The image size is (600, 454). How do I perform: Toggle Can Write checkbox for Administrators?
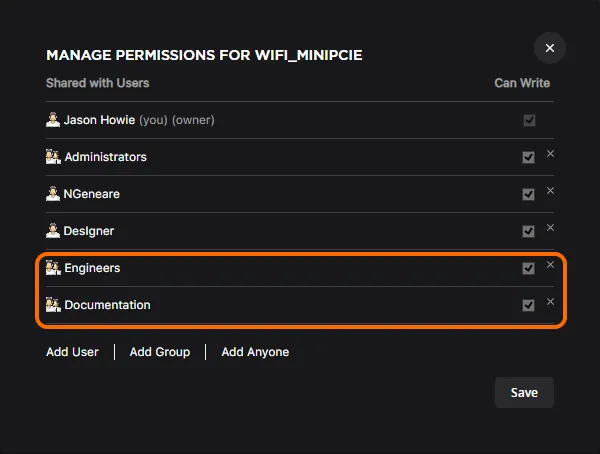pos(528,157)
